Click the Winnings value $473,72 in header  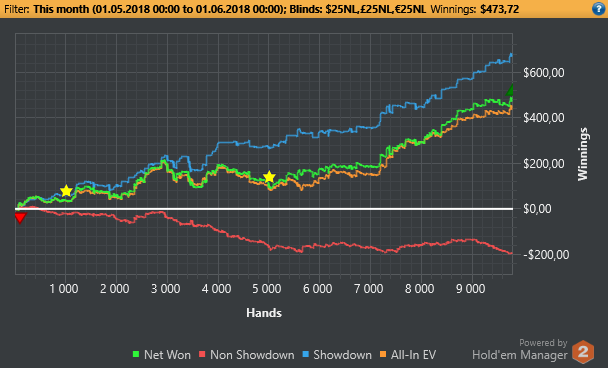tap(499, 9)
